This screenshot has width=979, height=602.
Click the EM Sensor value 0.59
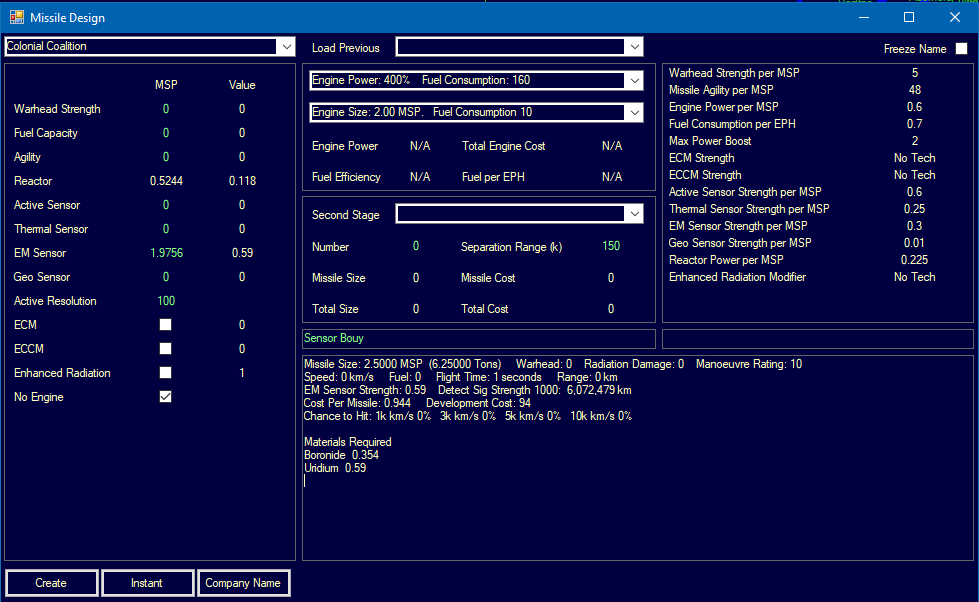point(242,253)
